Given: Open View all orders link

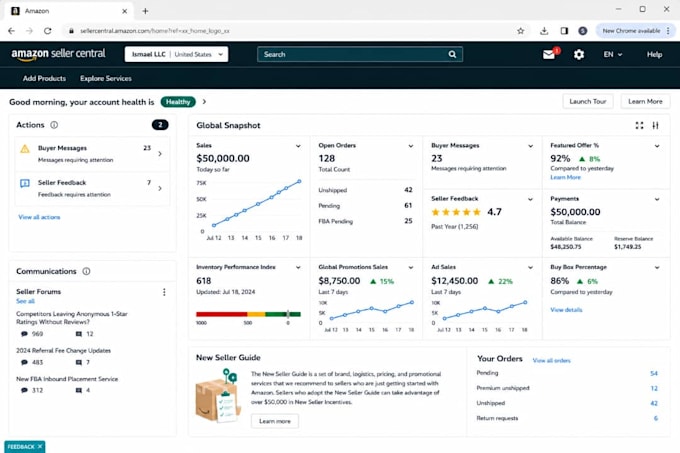Looking at the screenshot, I should [x=551, y=361].
